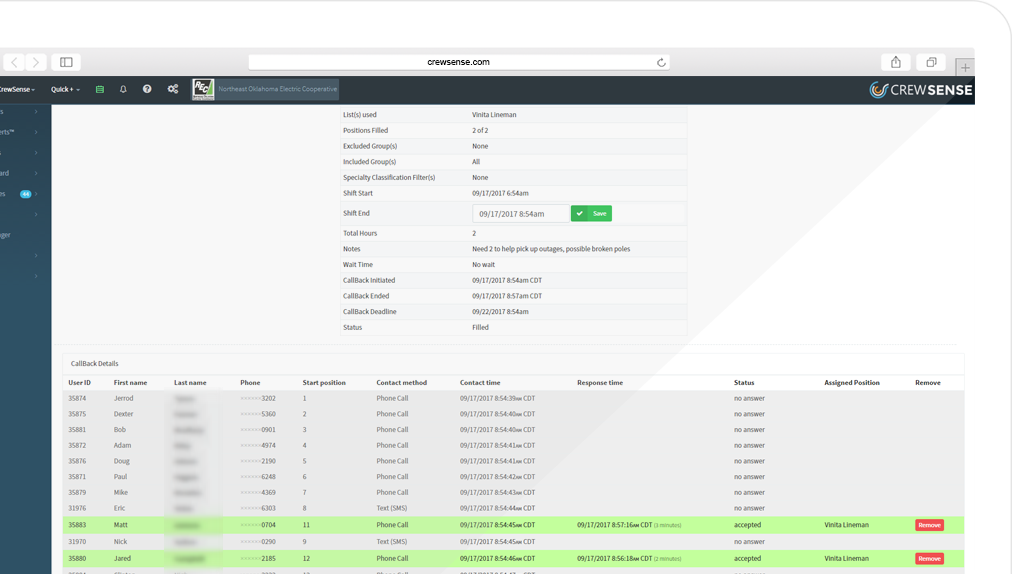Save the Shift End time

(591, 214)
